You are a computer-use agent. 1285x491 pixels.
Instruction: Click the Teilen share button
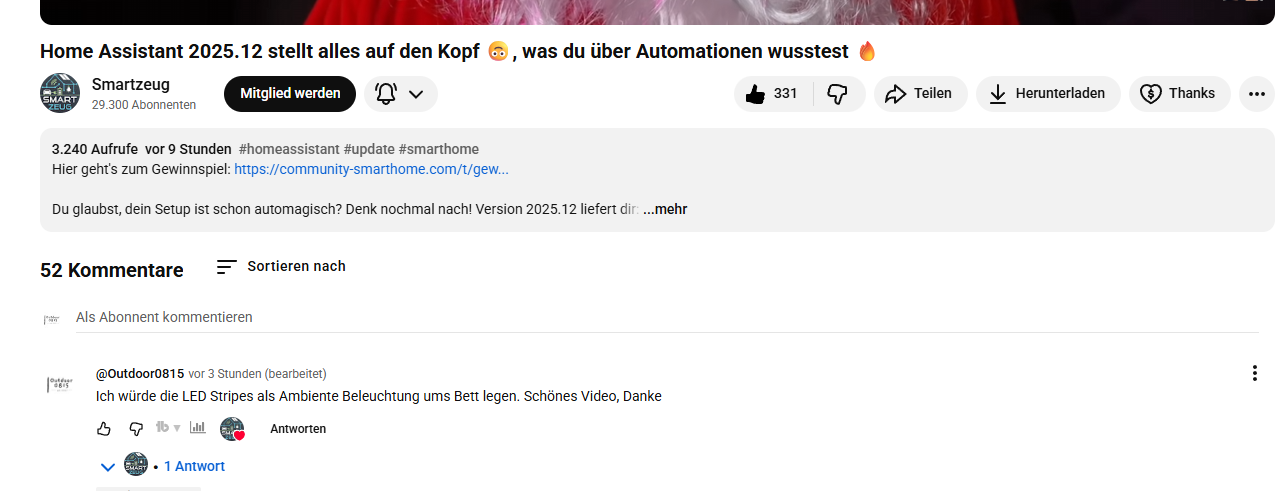(920, 94)
